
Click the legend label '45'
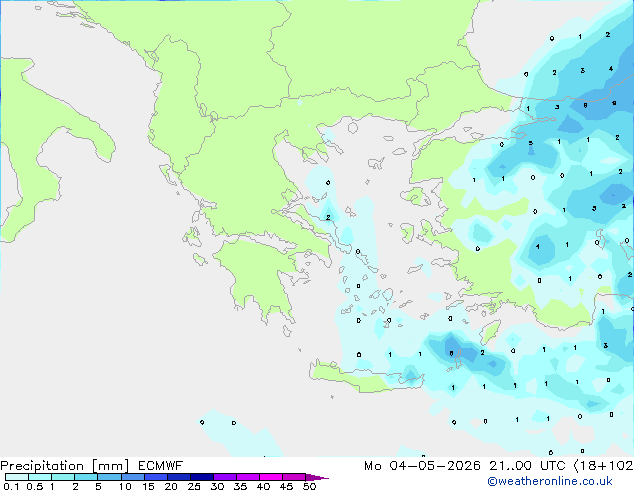286,486
